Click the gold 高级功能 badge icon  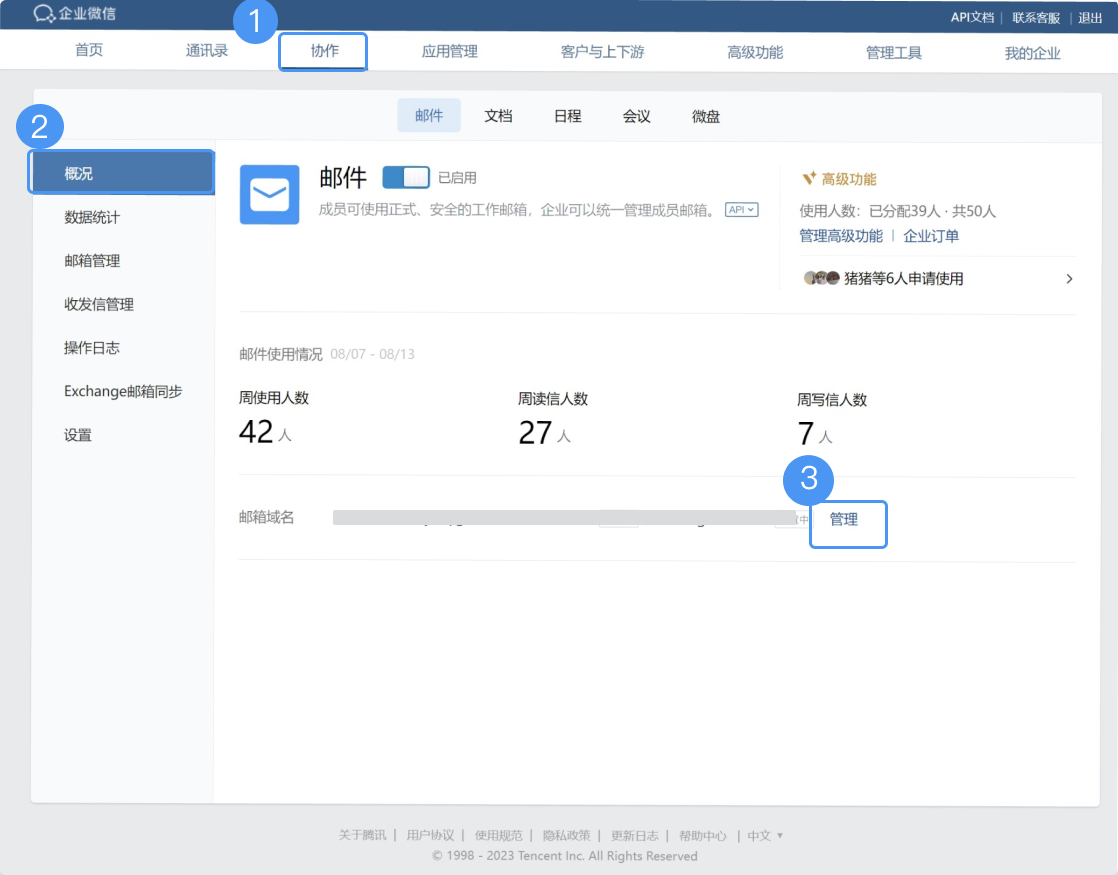point(809,179)
